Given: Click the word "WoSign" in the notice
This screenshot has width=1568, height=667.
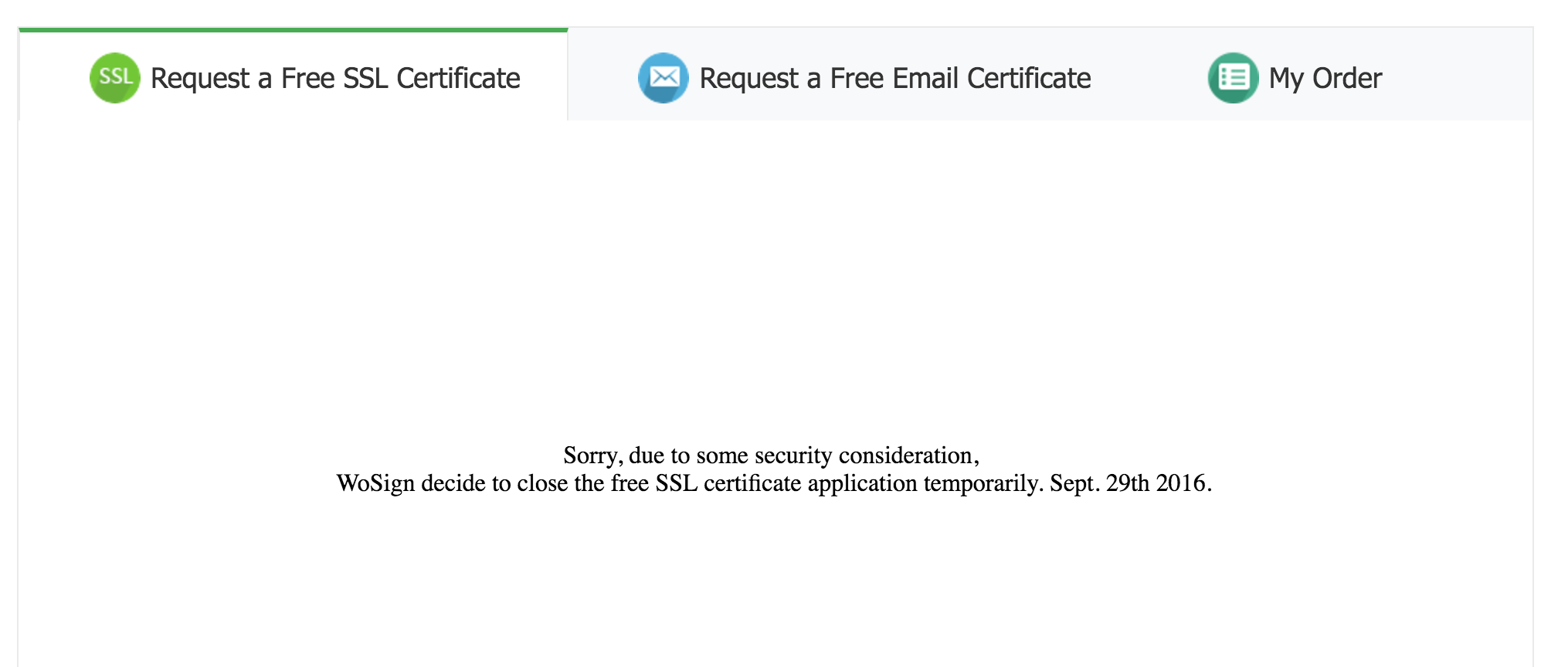Looking at the screenshot, I should 375,483.
